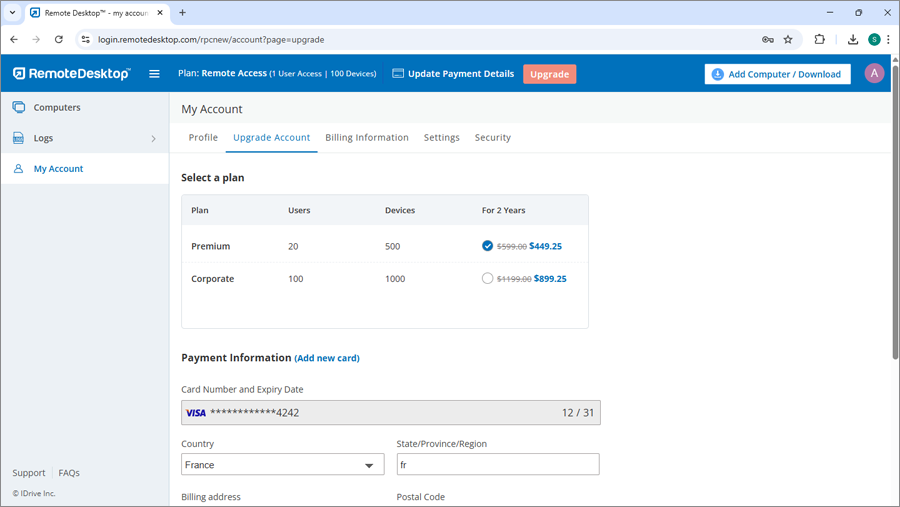Image resolution: width=900 pixels, height=507 pixels.
Task: Click the RemoteDesktop logo
Action: click(x=72, y=73)
